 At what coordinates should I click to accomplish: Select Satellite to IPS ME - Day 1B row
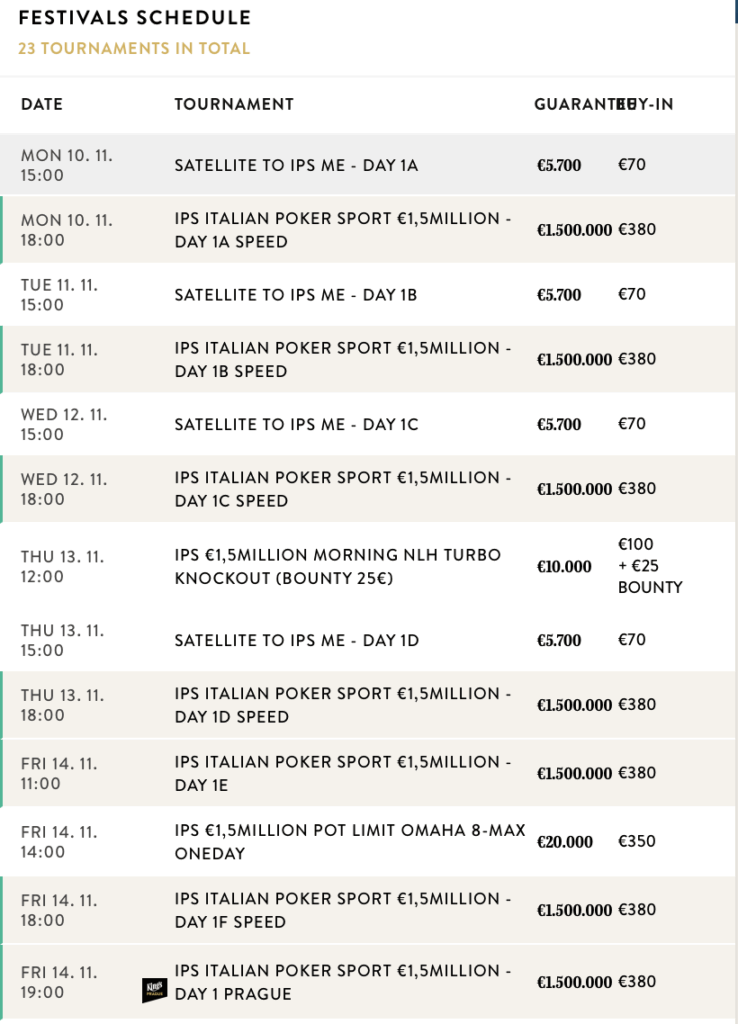point(296,295)
